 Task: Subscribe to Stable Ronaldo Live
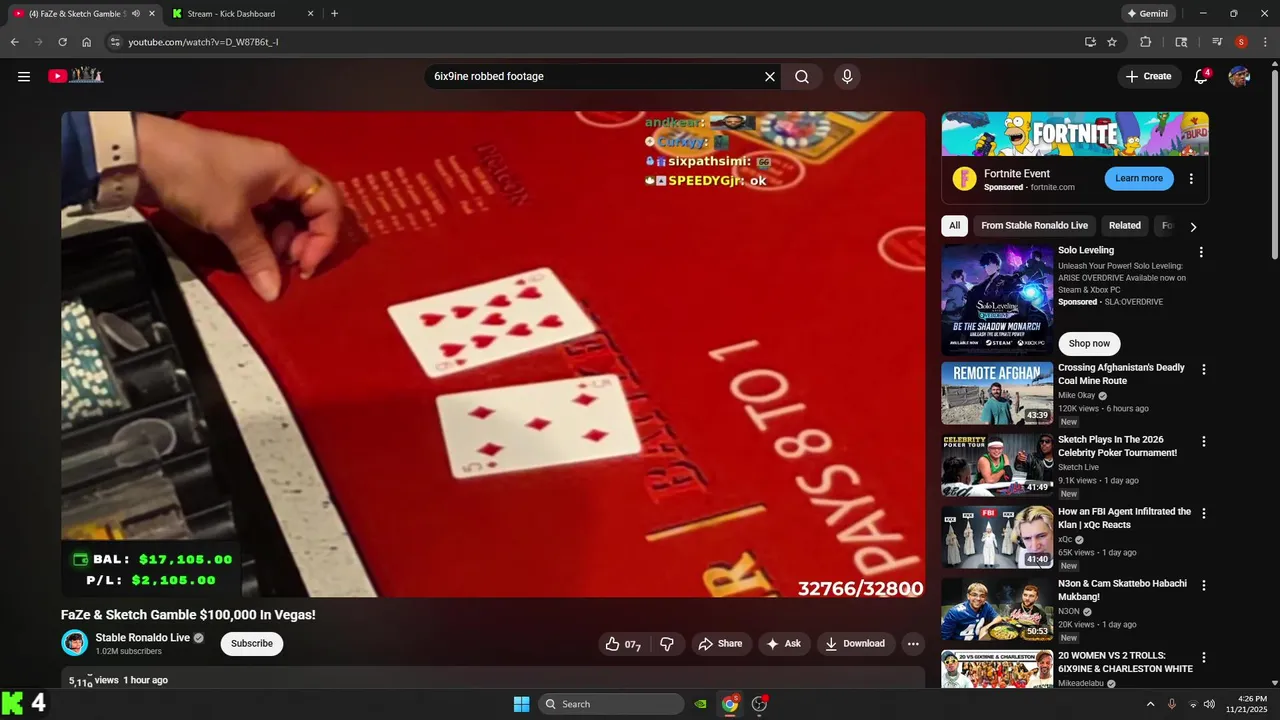pos(252,644)
